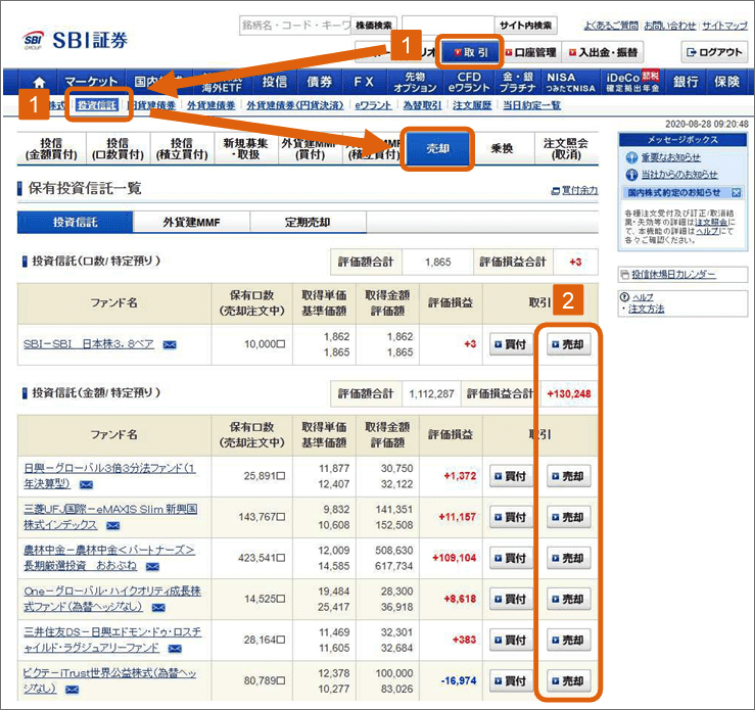The image size is (755, 710).
Task: Click the 注文履歴 sub-navigation link
Action: coord(472,105)
